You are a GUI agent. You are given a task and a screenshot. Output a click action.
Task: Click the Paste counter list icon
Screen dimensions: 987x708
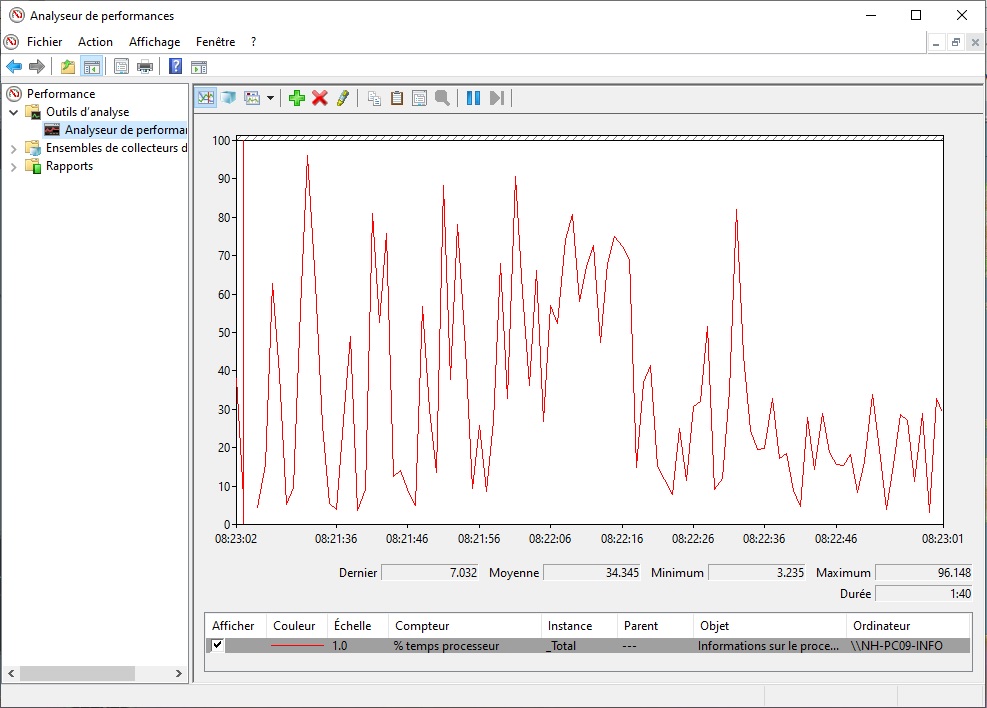[397, 98]
